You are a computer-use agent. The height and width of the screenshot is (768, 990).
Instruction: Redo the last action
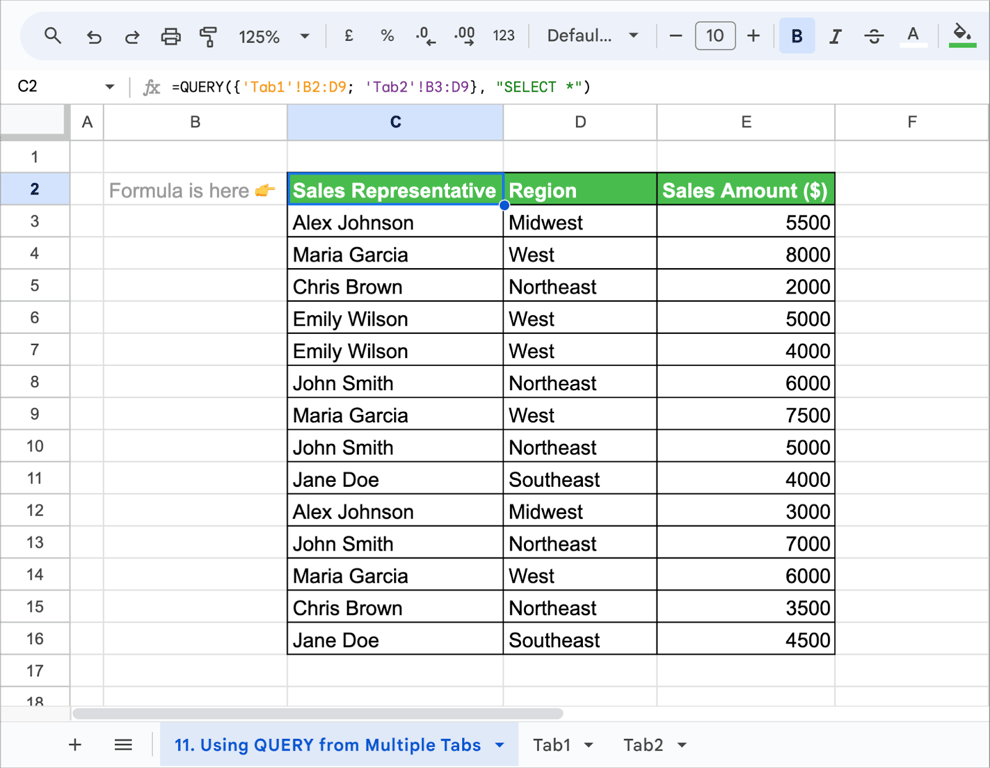point(132,37)
